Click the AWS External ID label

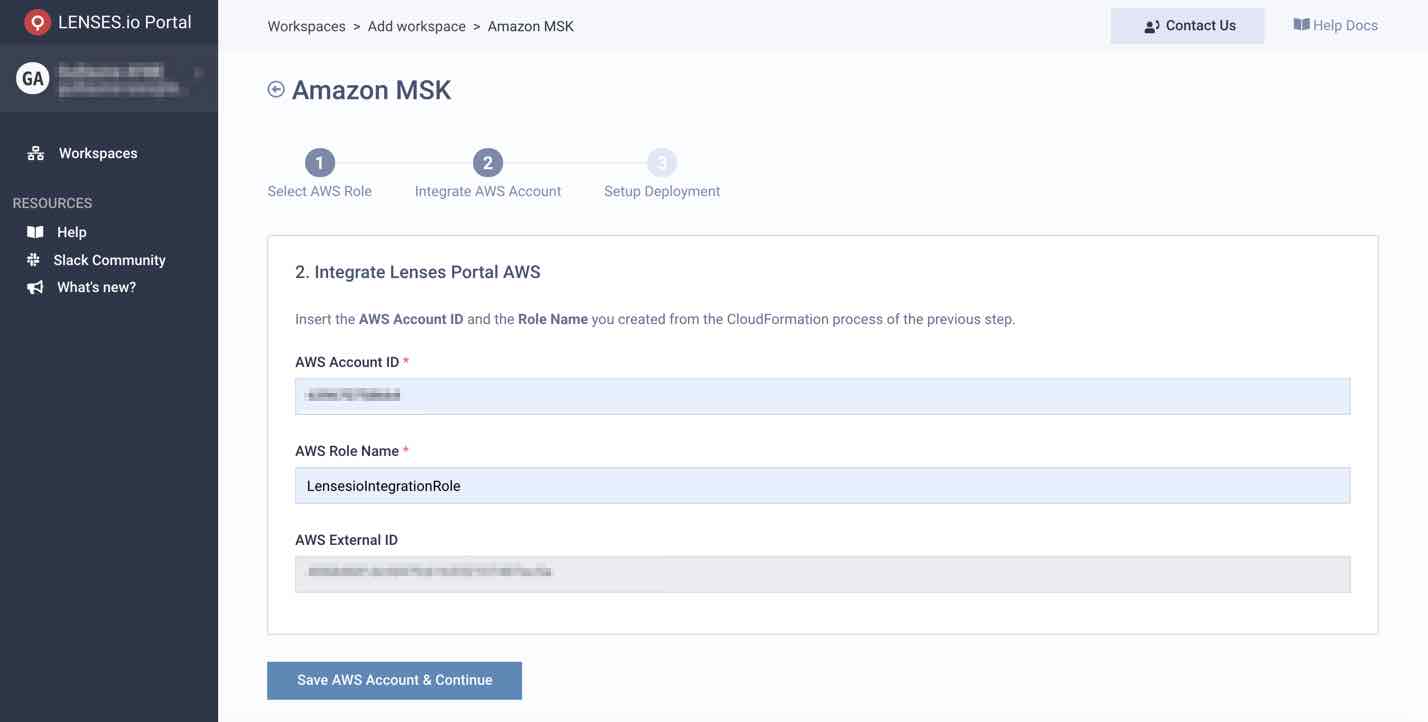[346, 540]
